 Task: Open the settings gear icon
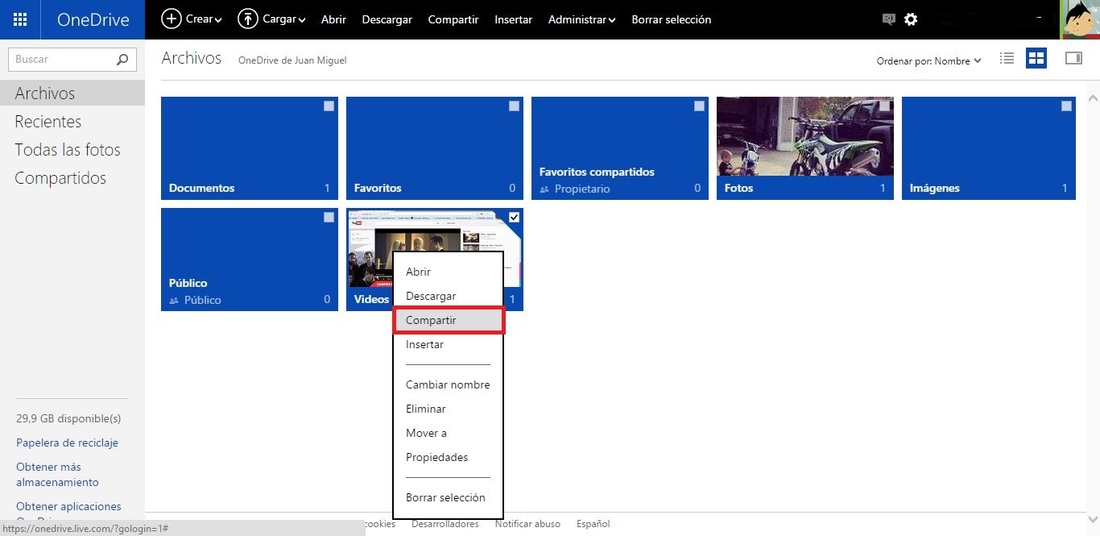point(911,20)
